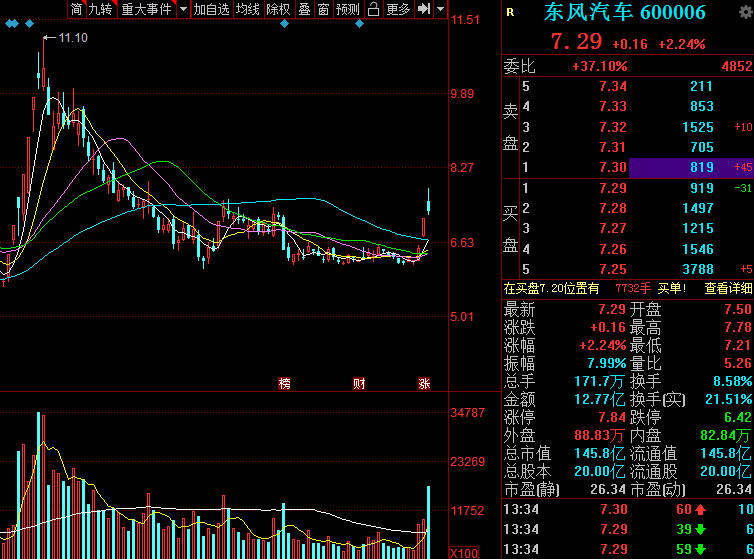Select buy level 1 price 7.29

point(613,188)
